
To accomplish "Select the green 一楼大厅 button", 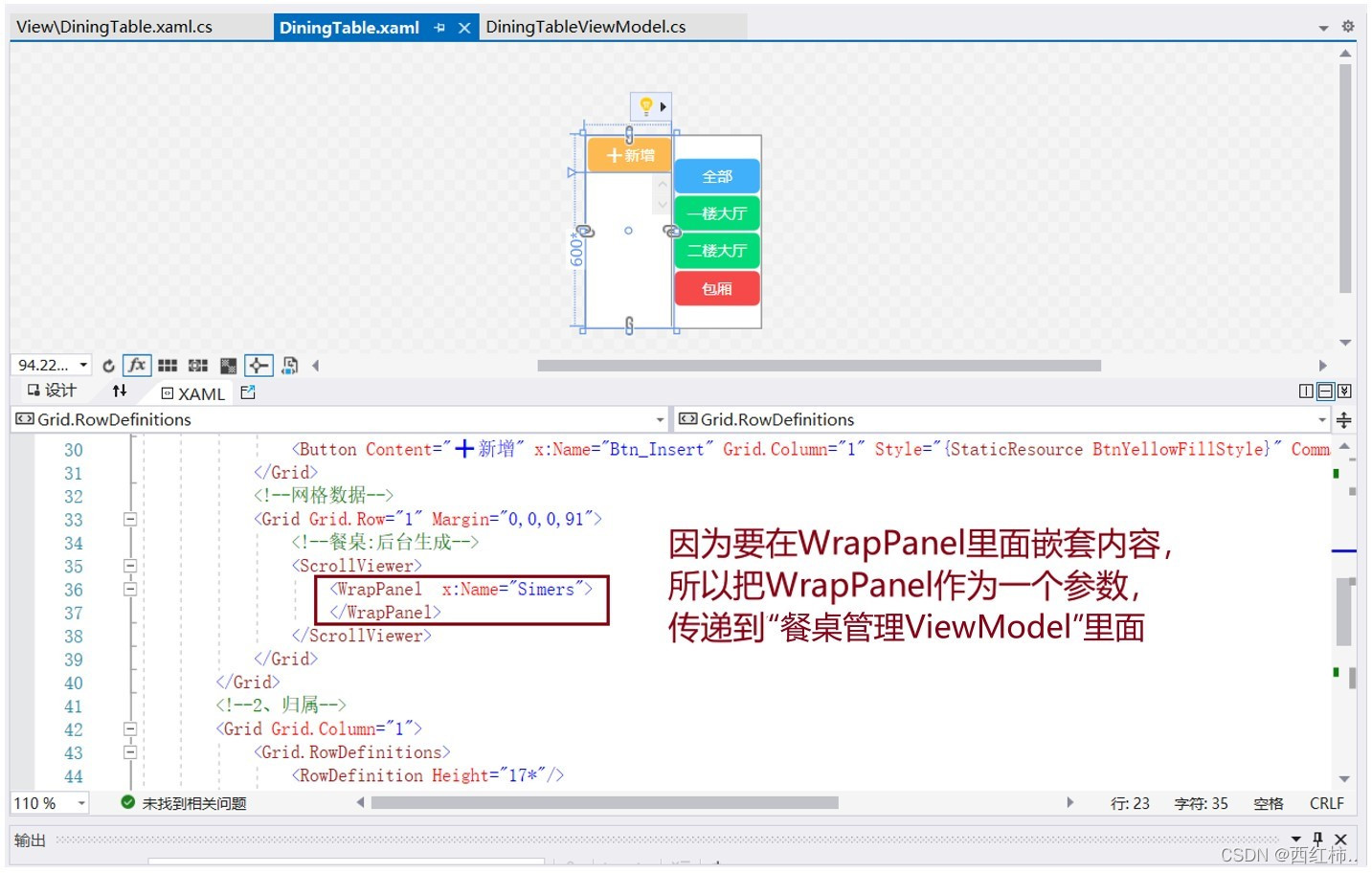I will [x=717, y=213].
